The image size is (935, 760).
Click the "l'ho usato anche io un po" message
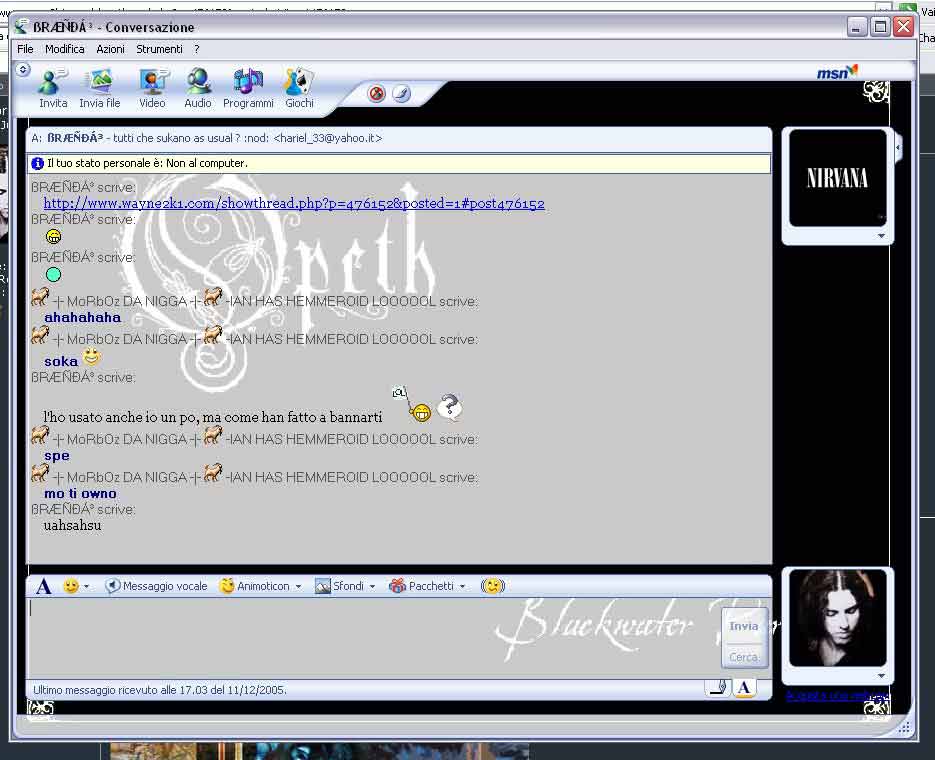(x=213, y=417)
